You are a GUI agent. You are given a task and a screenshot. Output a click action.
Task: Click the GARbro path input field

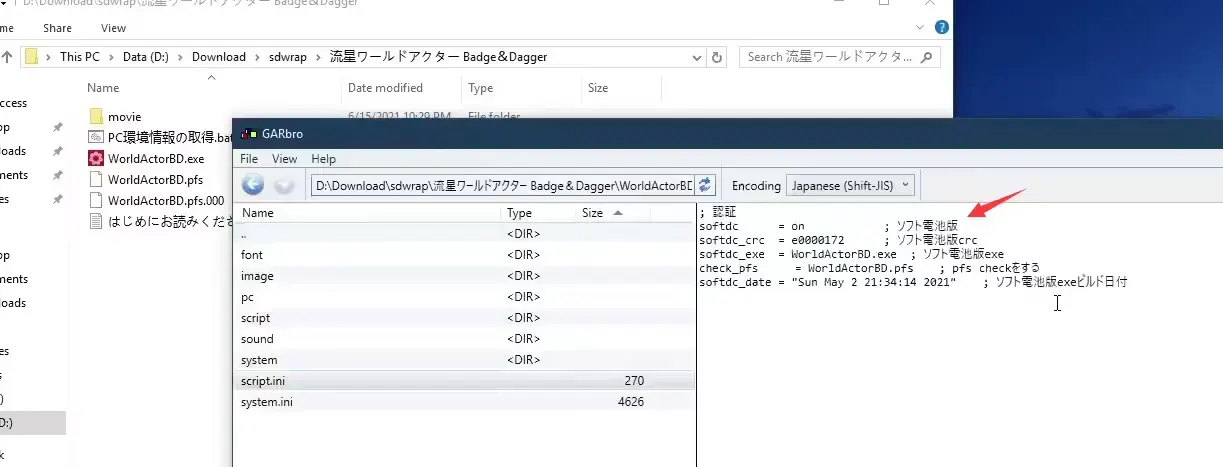coord(501,185)
